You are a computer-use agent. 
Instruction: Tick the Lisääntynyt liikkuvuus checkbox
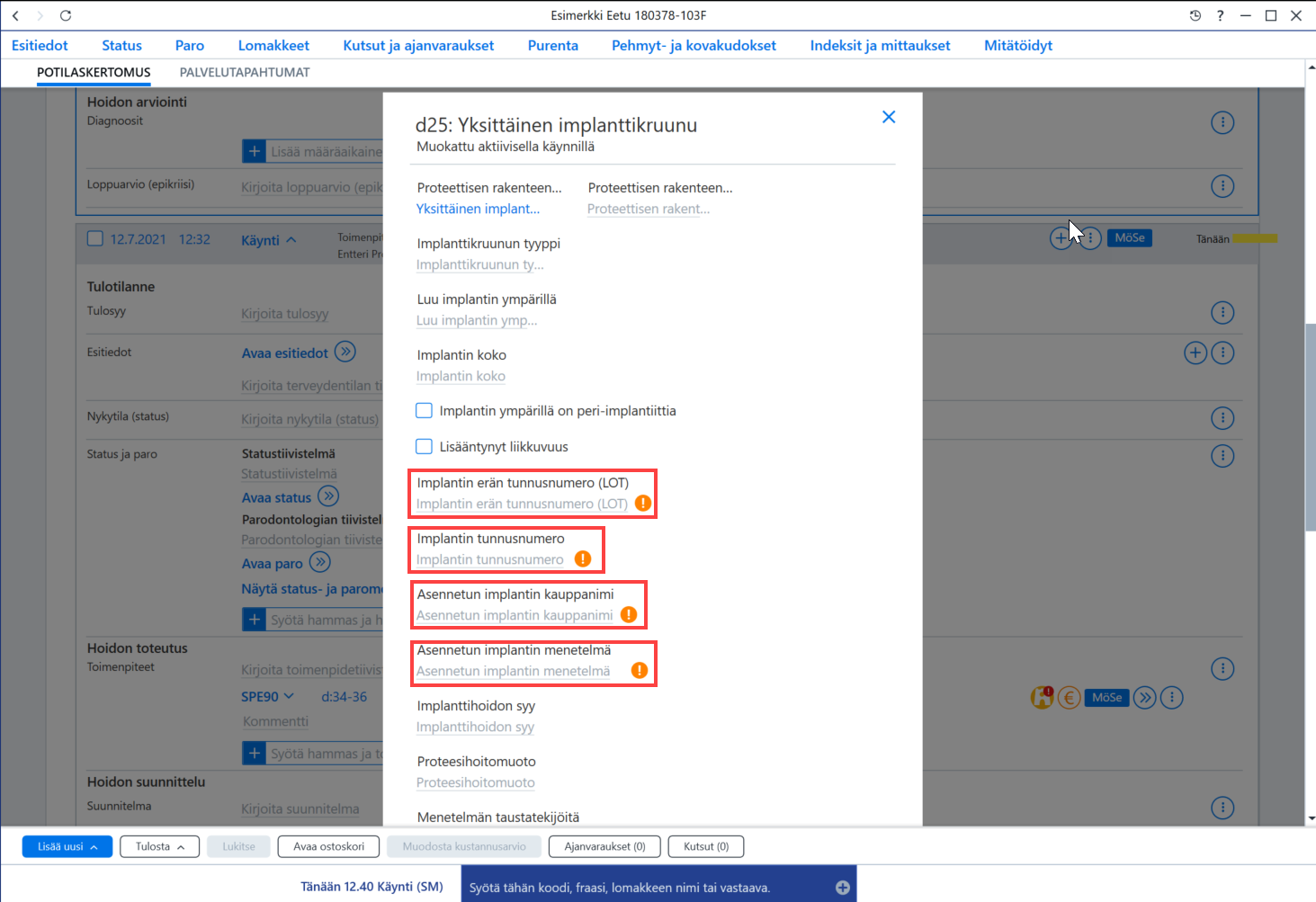click(x=425, y=447)
